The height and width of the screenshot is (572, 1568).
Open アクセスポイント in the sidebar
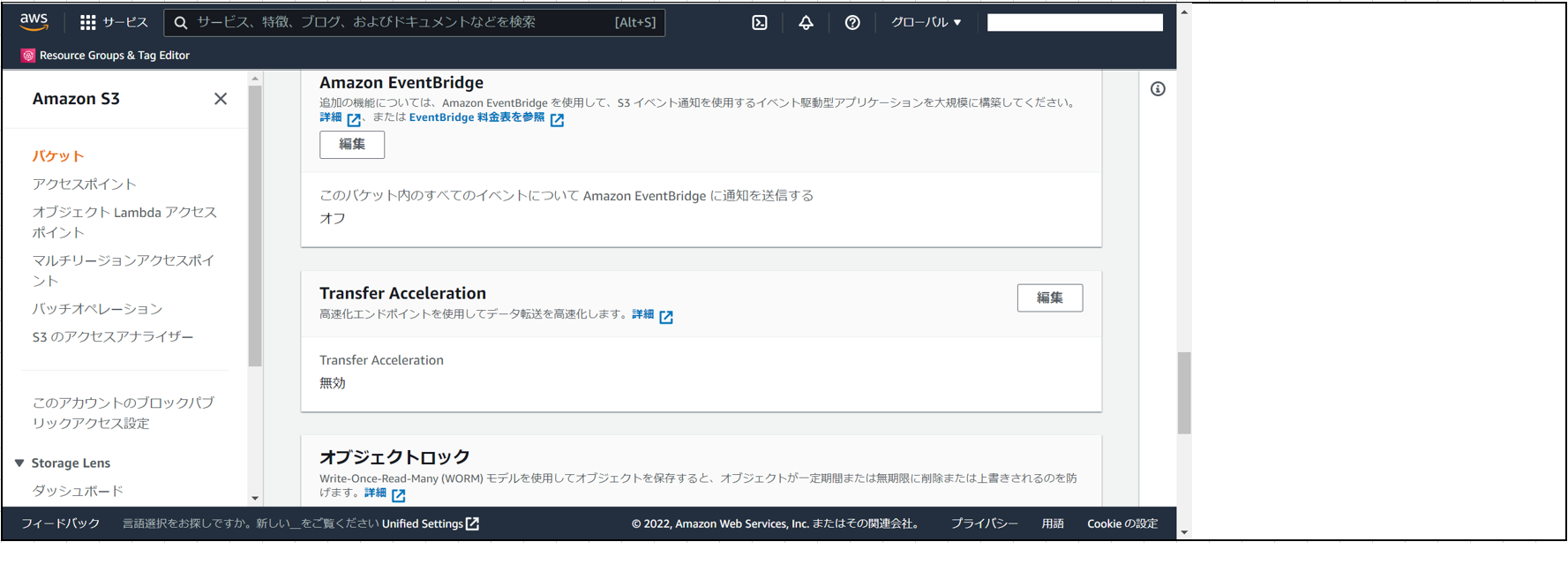tap(85, 184)
